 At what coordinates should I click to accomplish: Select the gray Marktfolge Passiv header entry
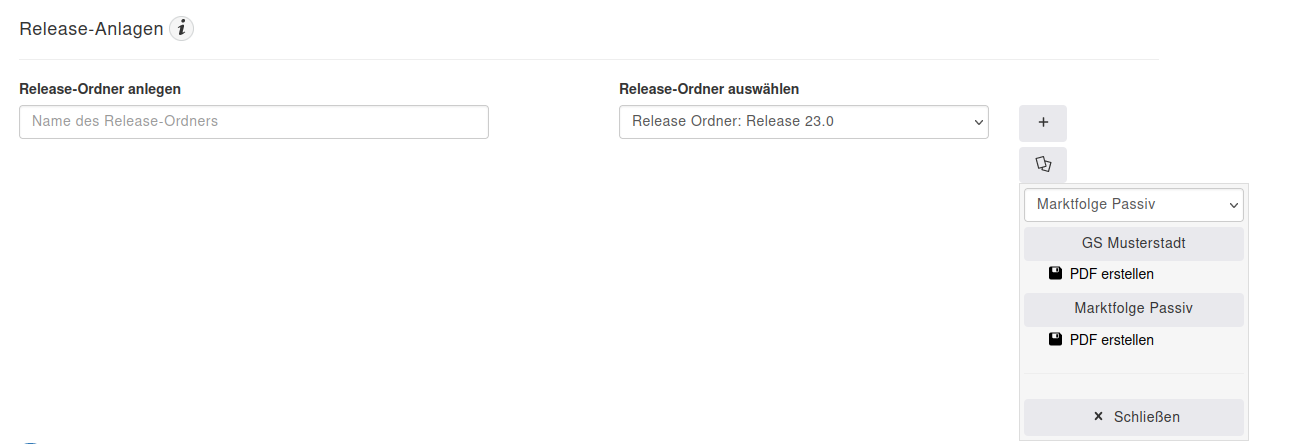(x=1134, y=309)
